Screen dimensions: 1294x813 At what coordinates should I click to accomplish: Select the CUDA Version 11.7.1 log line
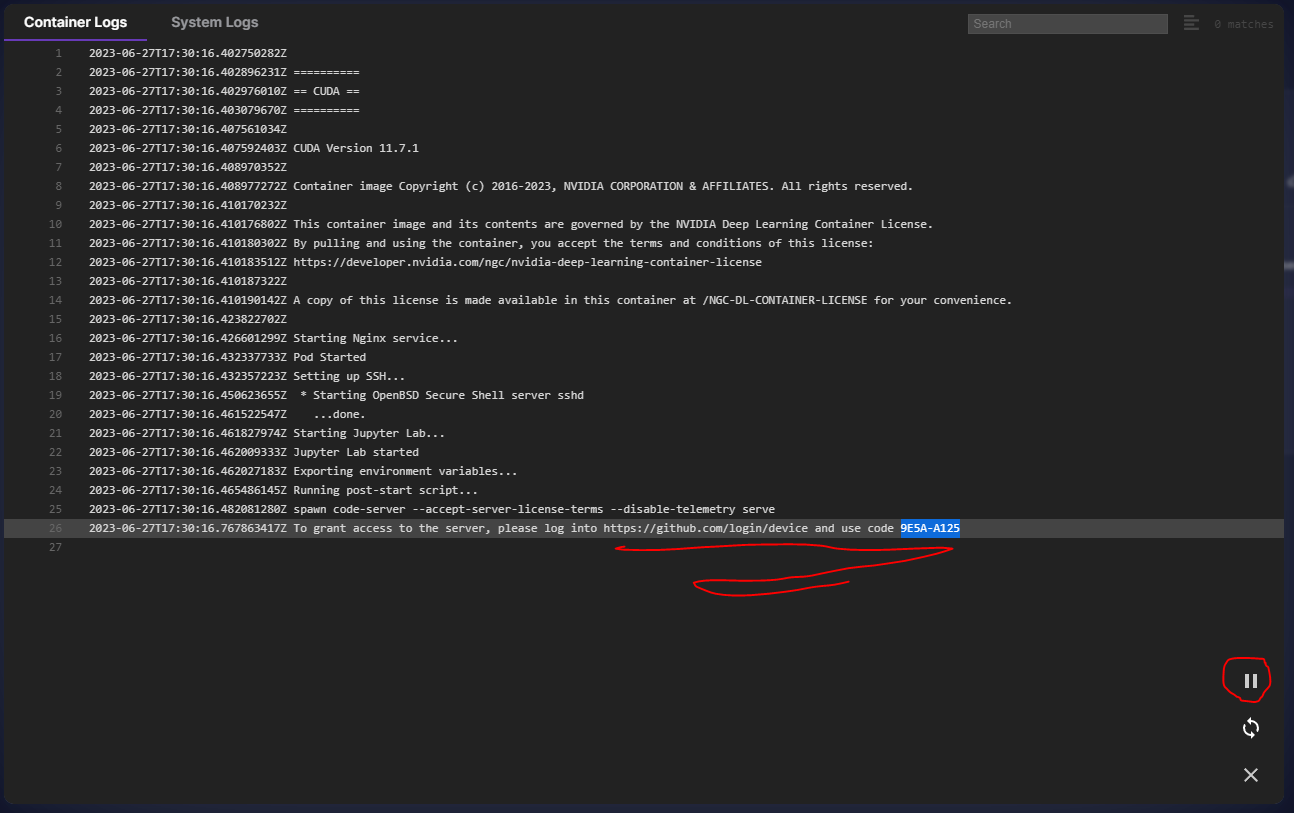pyautogui.click(x=355, y=148)
